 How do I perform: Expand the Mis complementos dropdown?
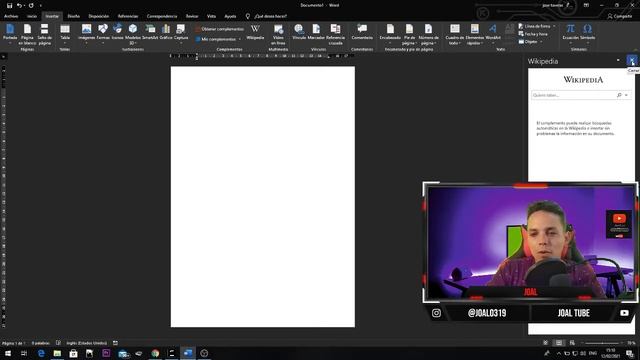tap(218, 39)
